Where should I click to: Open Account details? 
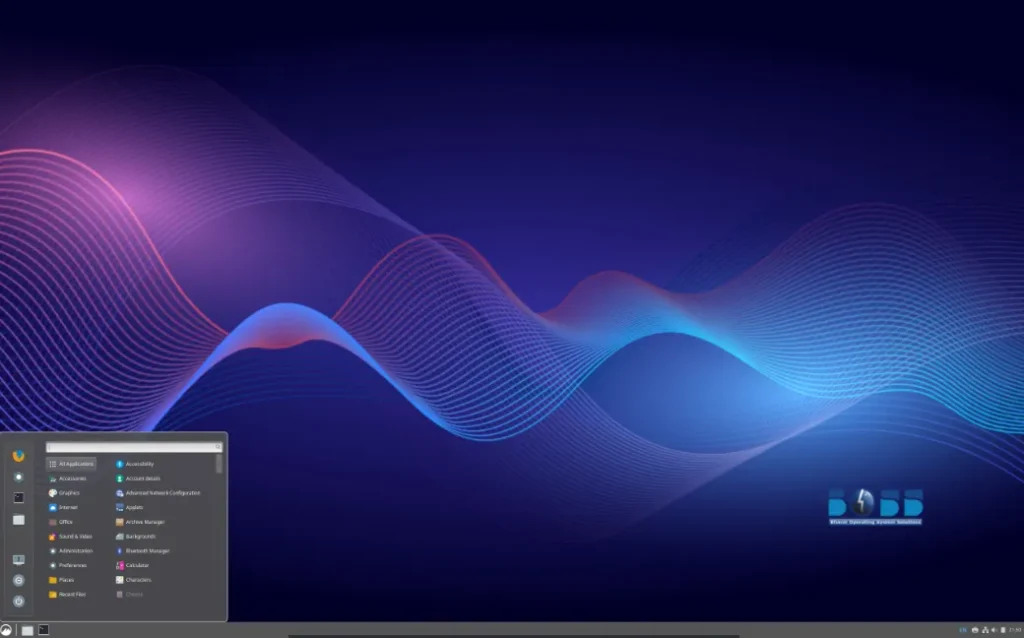(140, 479)
